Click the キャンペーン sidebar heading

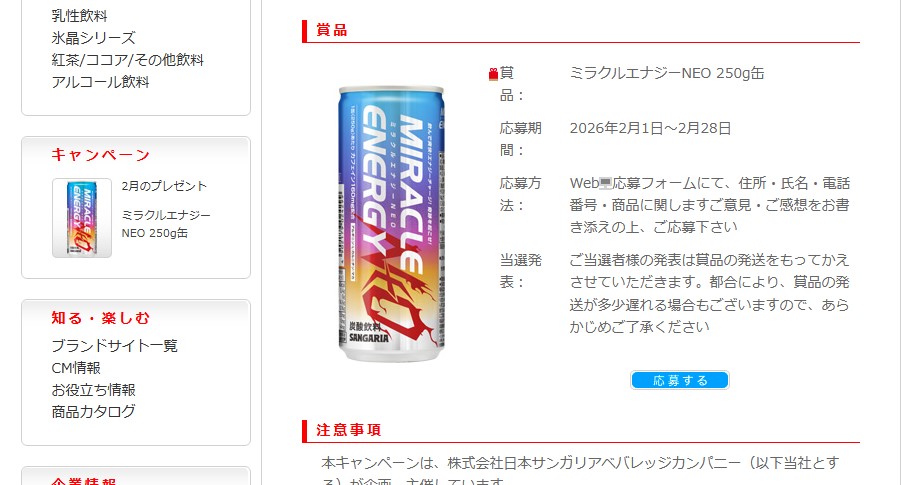click(101, 155)
